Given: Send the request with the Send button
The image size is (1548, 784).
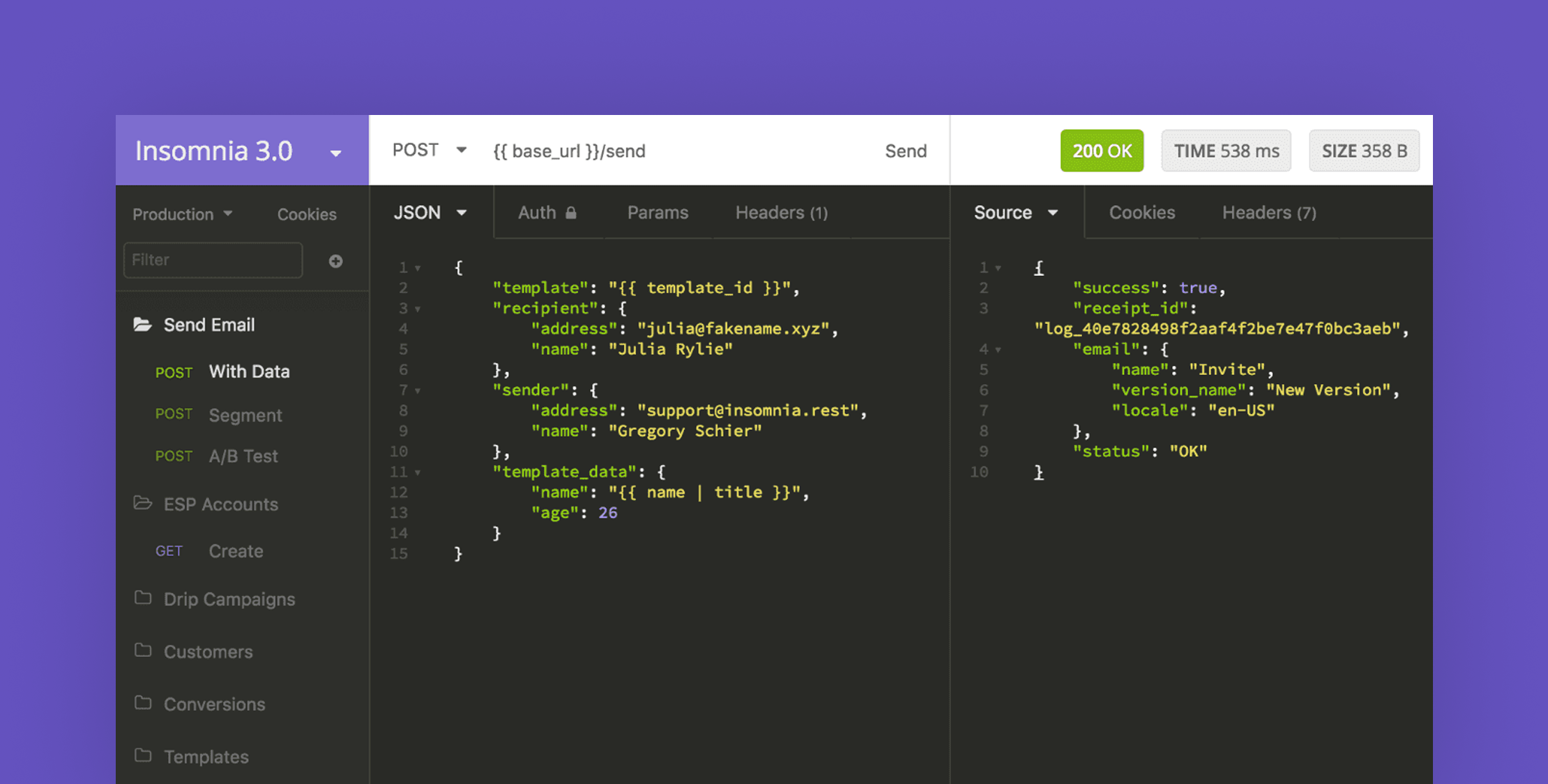Looking at the screenshot, I should click(906, 151).
